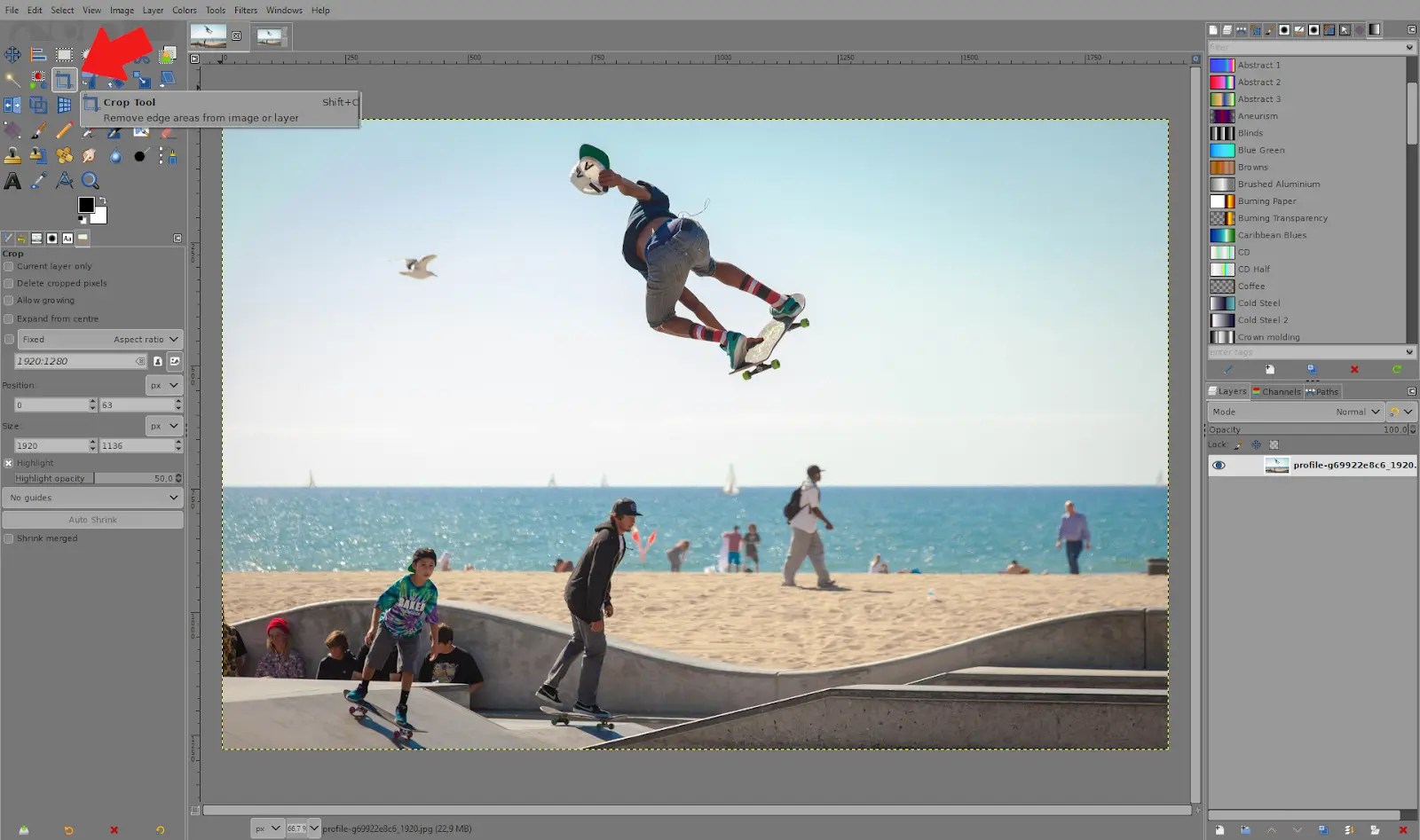Select the Move tool
Screen dimensions: 1420x840
coord(12,54)
